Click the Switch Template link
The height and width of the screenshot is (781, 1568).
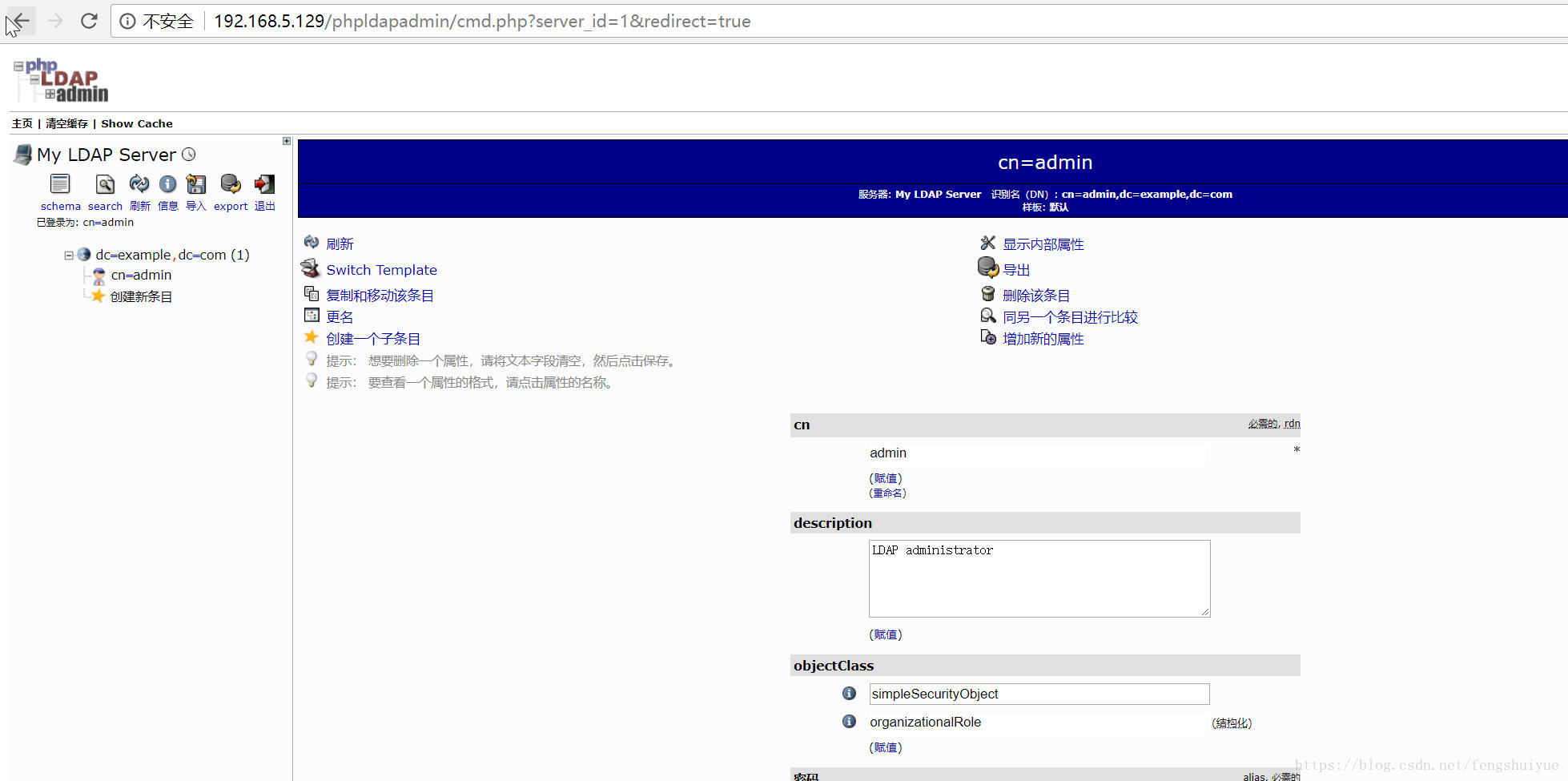click(381, 270)
